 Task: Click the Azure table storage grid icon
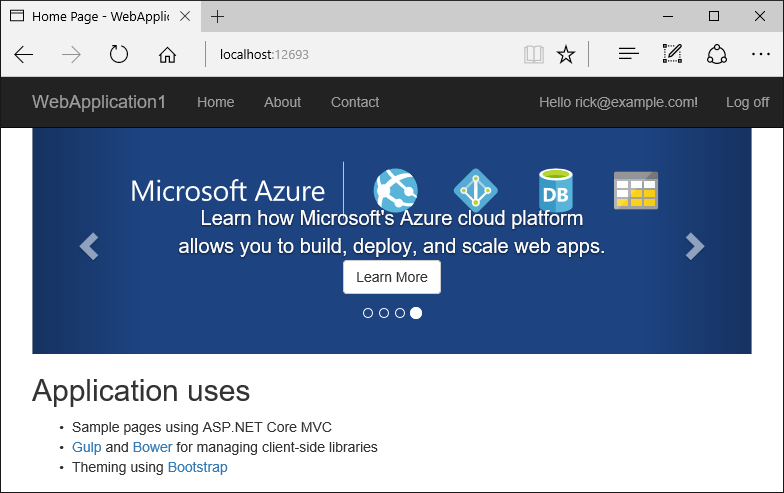[636, 190]
